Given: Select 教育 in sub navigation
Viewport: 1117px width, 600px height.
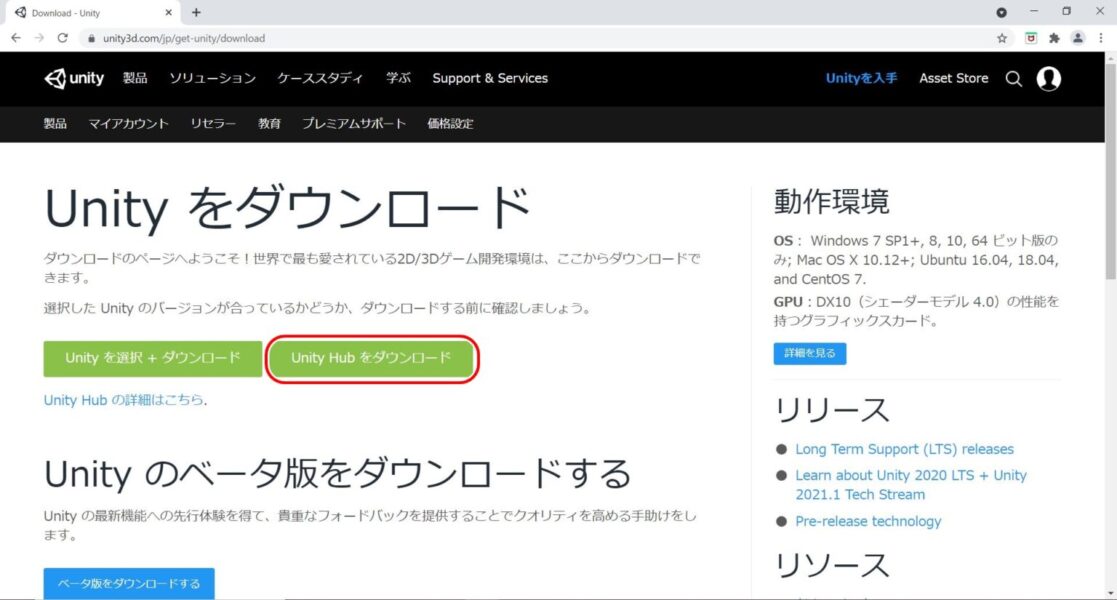Looking at the screenshot, I should (x=269, y=123).
